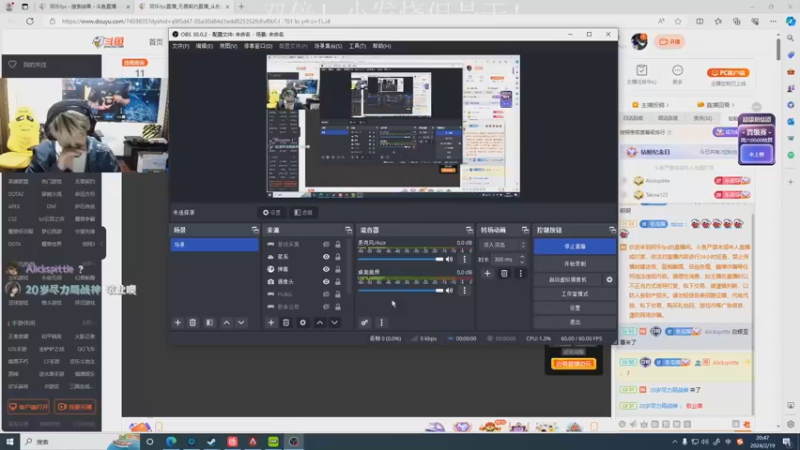Click the blue 停止直播 stop streaming button
The width and height of the screenshot is (800, 450).
pos(574,246)
